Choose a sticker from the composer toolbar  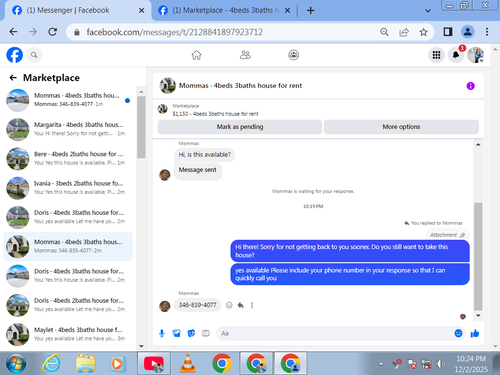(191, 333)
